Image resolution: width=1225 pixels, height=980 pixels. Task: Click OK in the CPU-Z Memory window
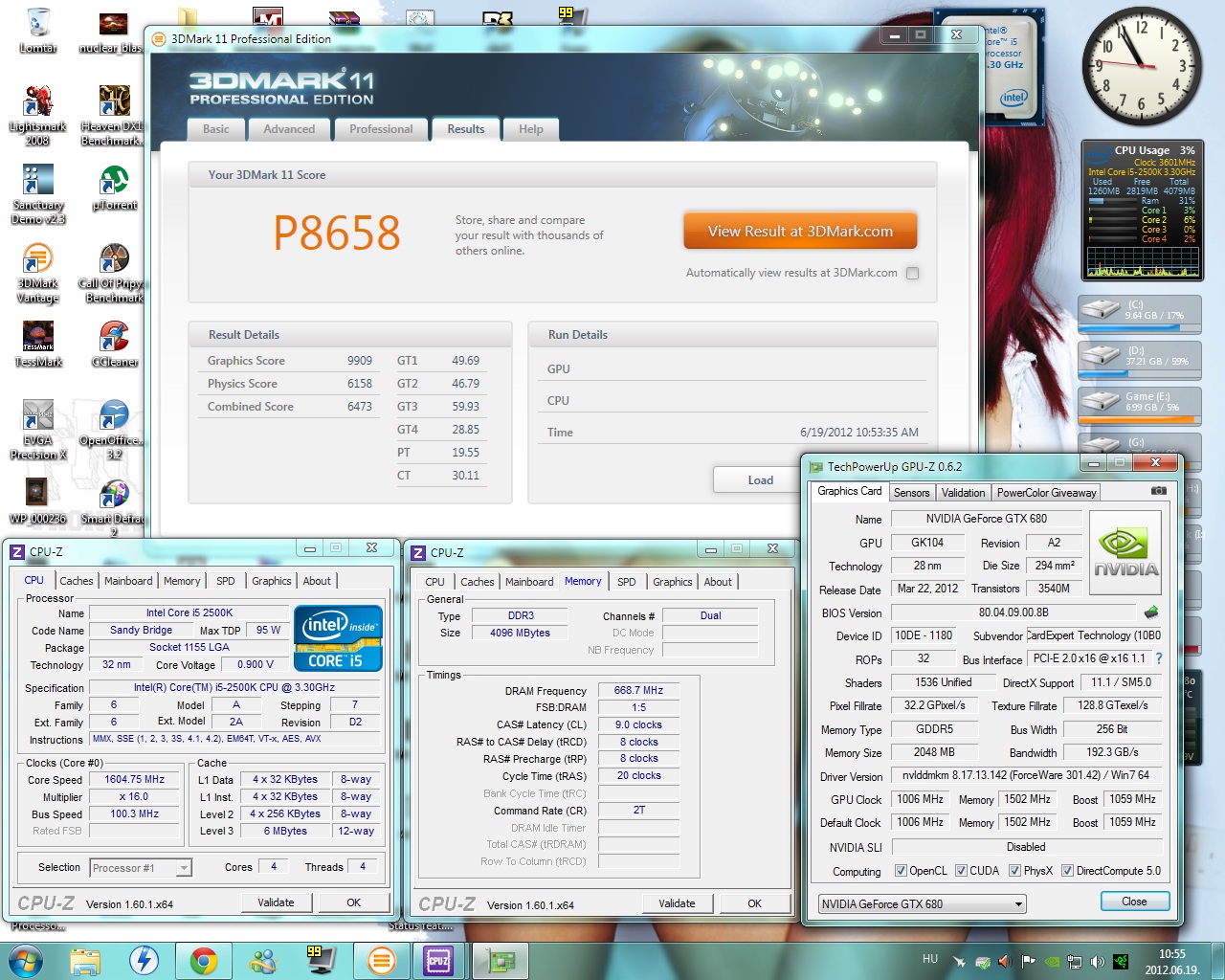click(x=755, y=903)
